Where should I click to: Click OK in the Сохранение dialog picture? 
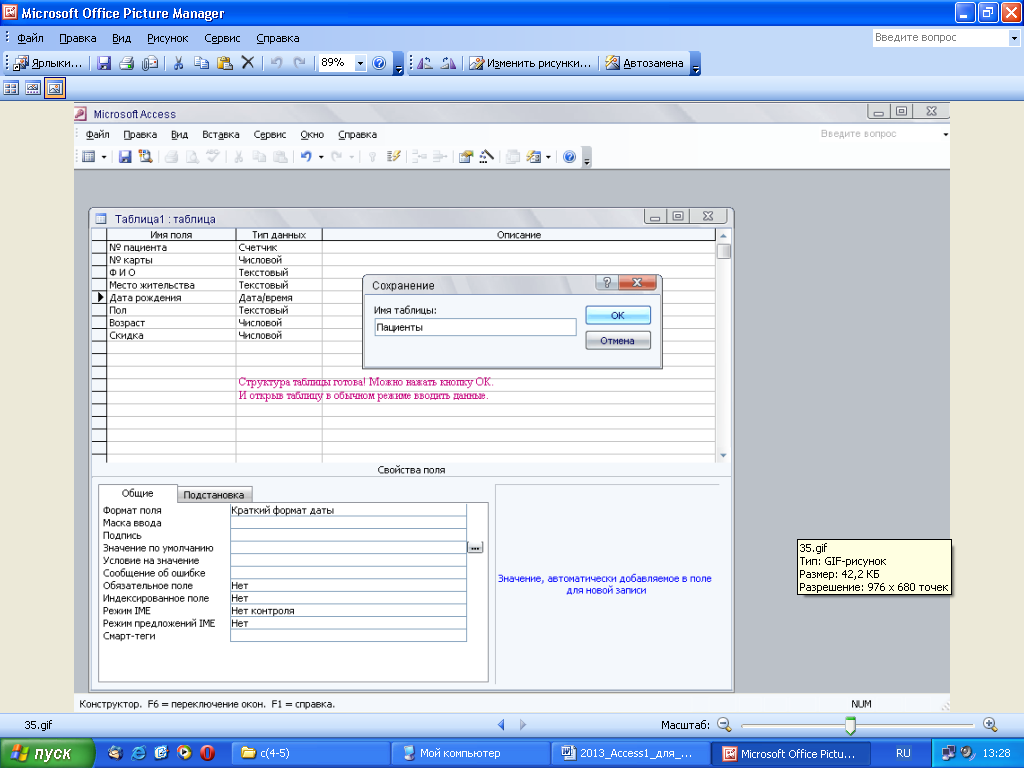point(618,315)
